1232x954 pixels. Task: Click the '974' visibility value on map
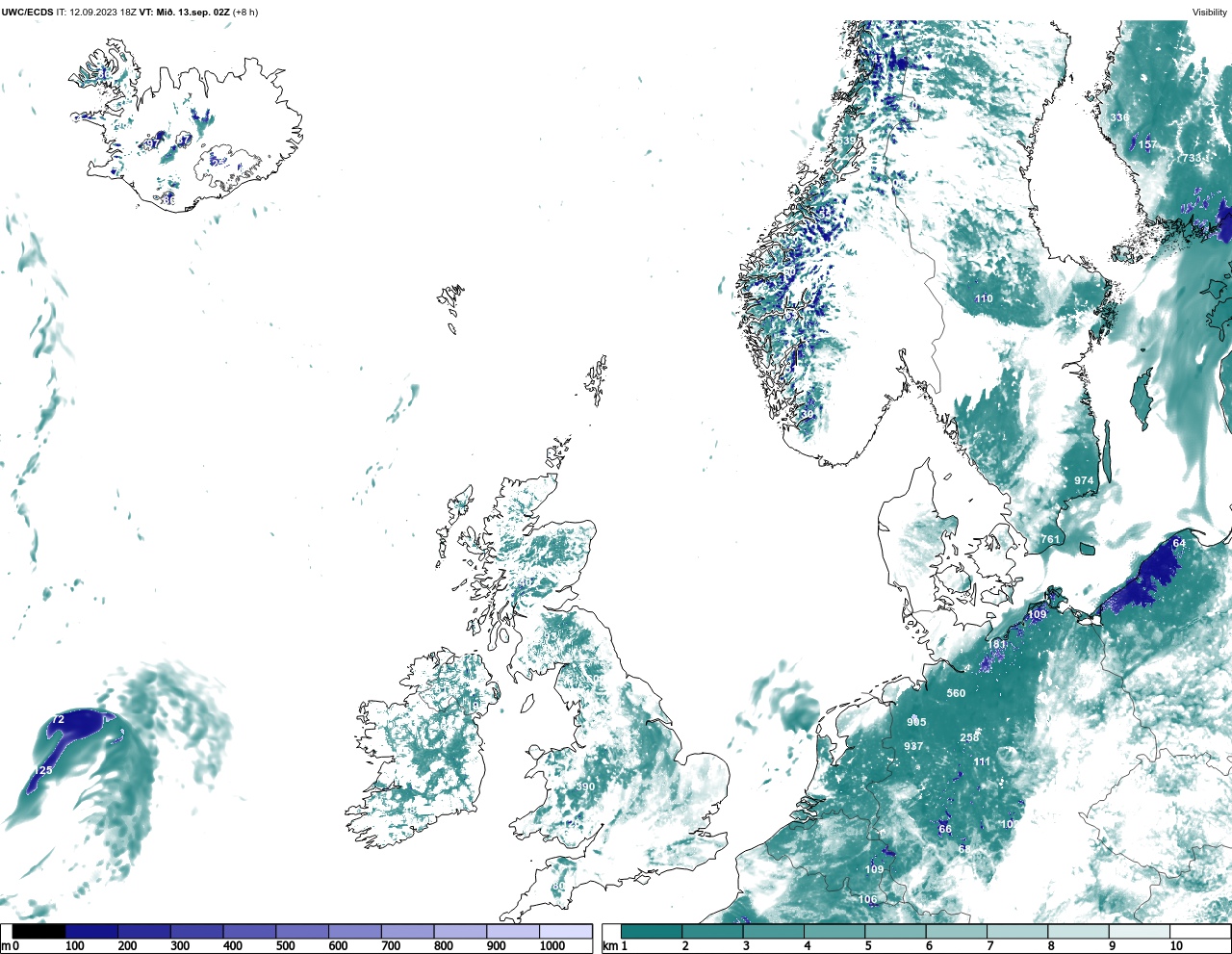tap(1084, 480)
